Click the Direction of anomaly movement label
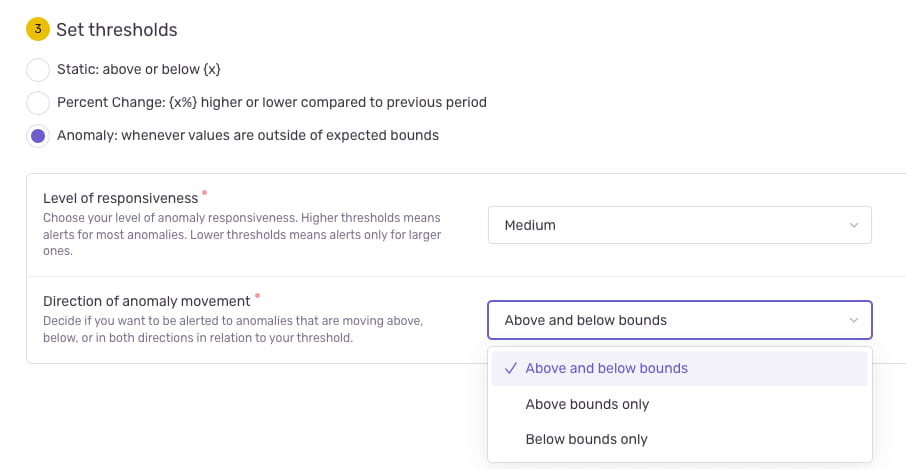Screen dimensions: 906x469 pos(147,301)
